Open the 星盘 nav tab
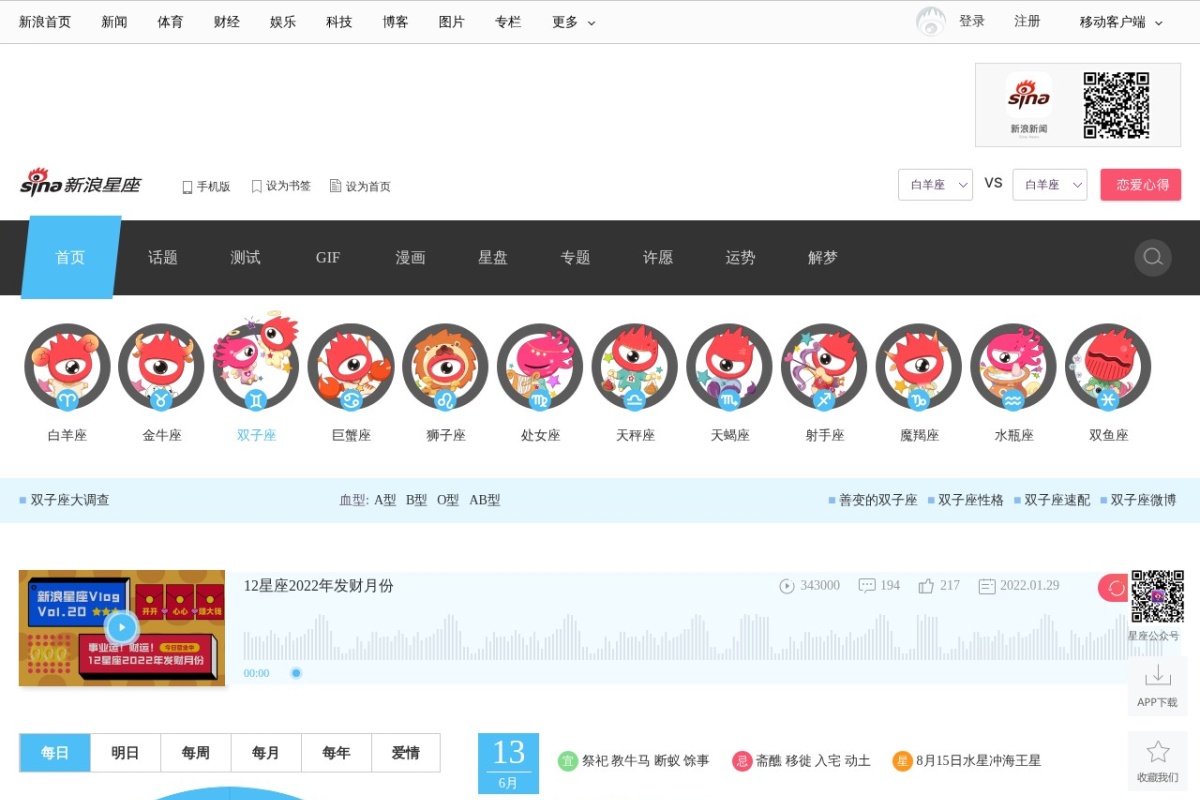 (493, 257)
